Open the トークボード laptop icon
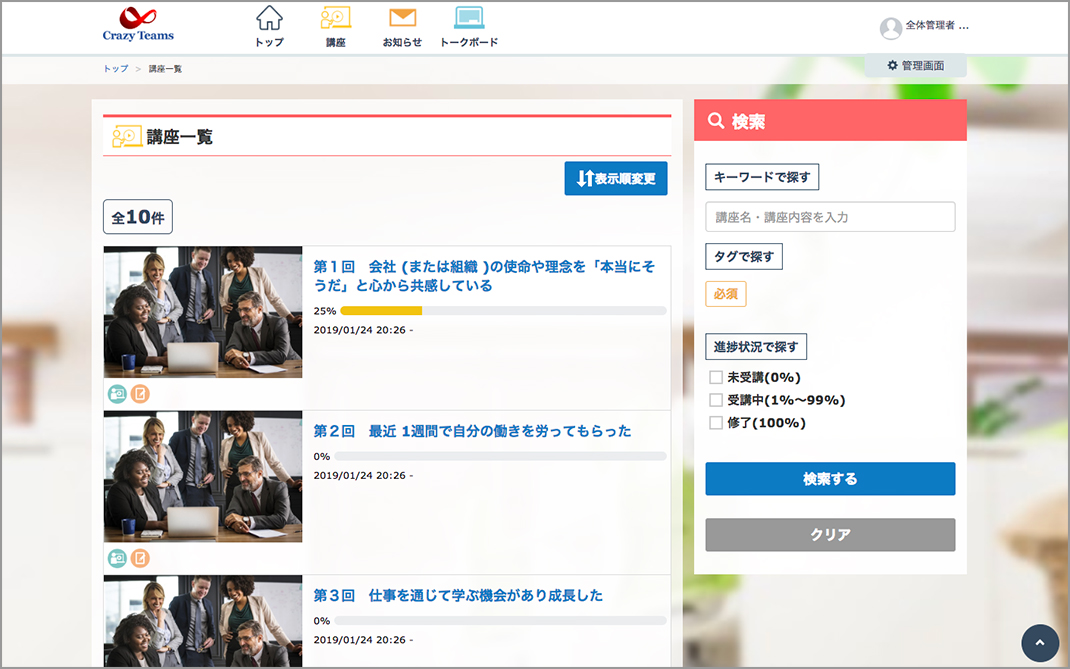The image size is (1070, 669). click(x=469, y=18)
